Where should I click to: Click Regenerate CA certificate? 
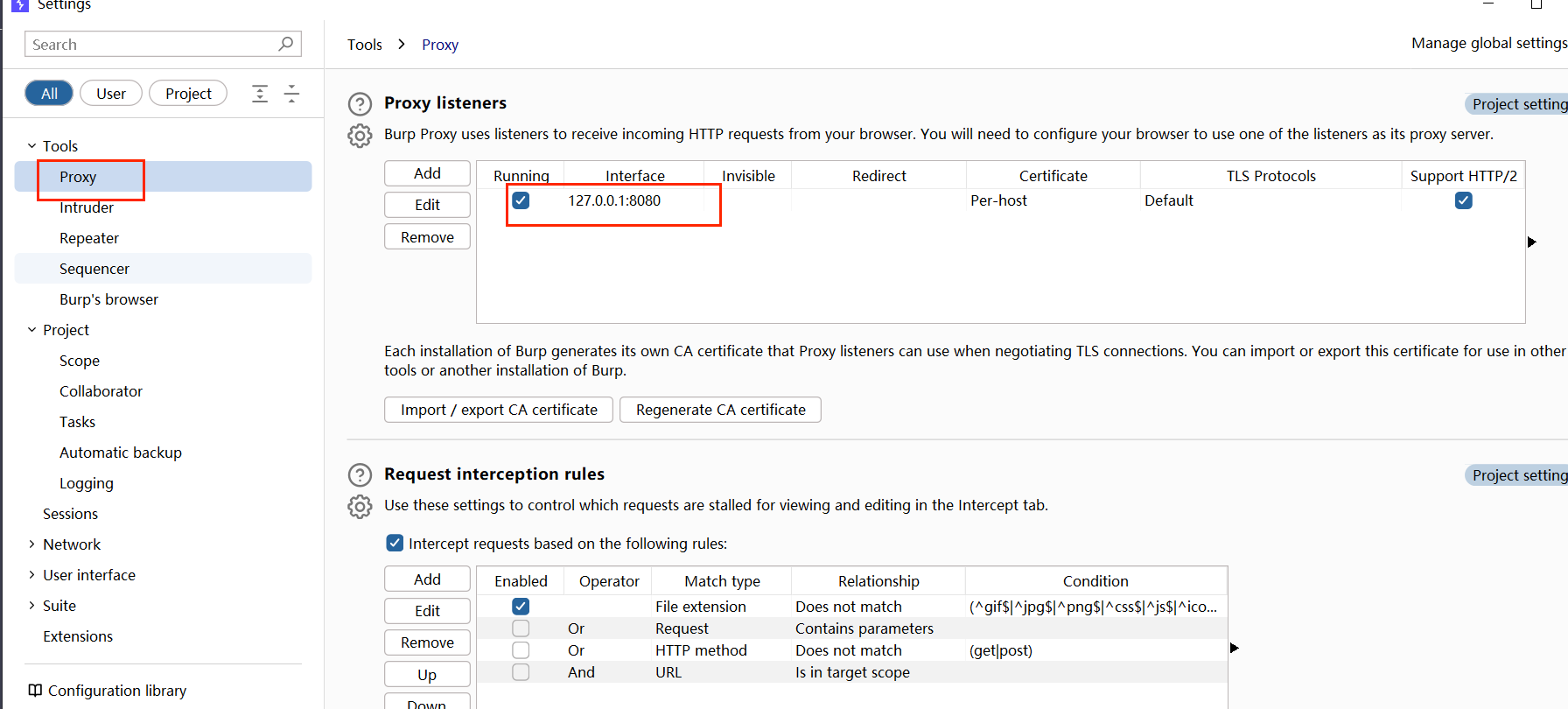pyautogui.click(x=720, y=410)
